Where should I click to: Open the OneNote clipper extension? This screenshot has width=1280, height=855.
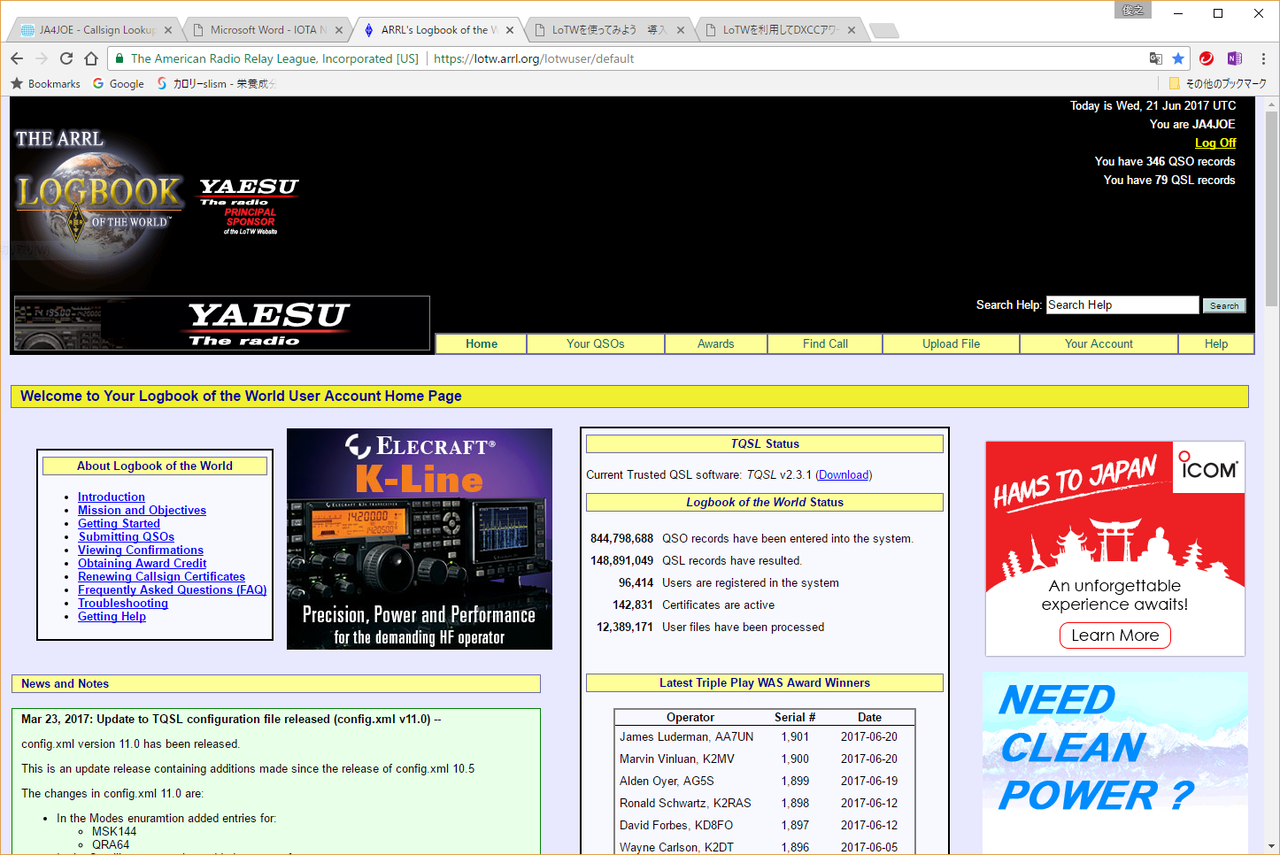[x=1234, y=59]
